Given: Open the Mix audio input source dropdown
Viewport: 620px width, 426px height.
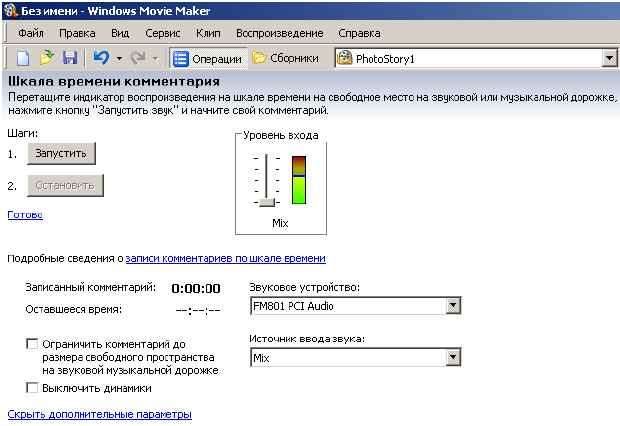Looking at the screenshot, I should tap(453, 358).
